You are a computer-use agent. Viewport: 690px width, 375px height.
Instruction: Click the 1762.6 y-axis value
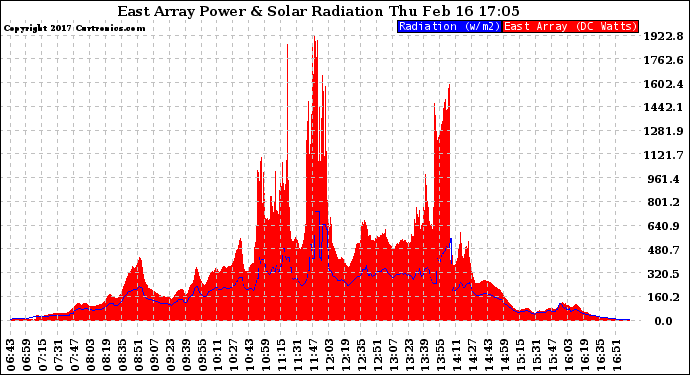click(663, 60)
